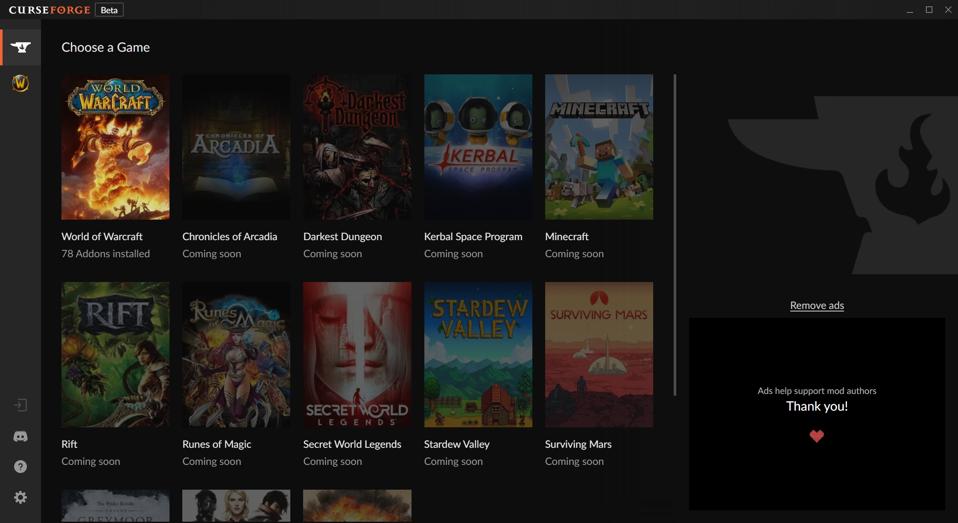This screenshot has height=523, width=958.
Task: Open the Discord icon in sidebar
Action: click(x=20, y=436)
